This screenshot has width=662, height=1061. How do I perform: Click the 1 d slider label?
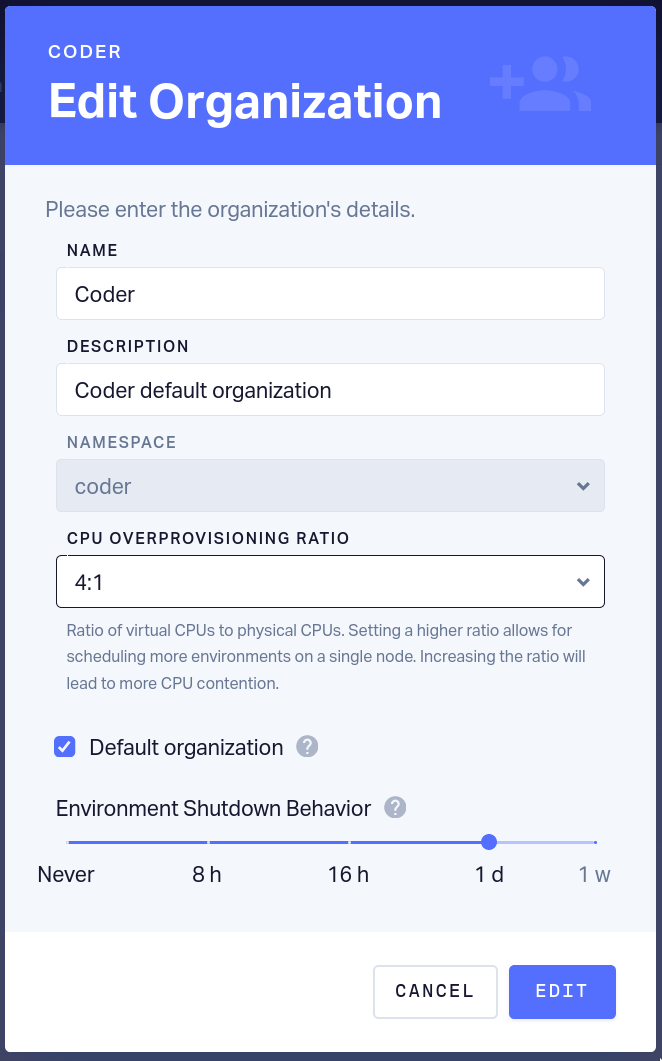click(489, 874)
